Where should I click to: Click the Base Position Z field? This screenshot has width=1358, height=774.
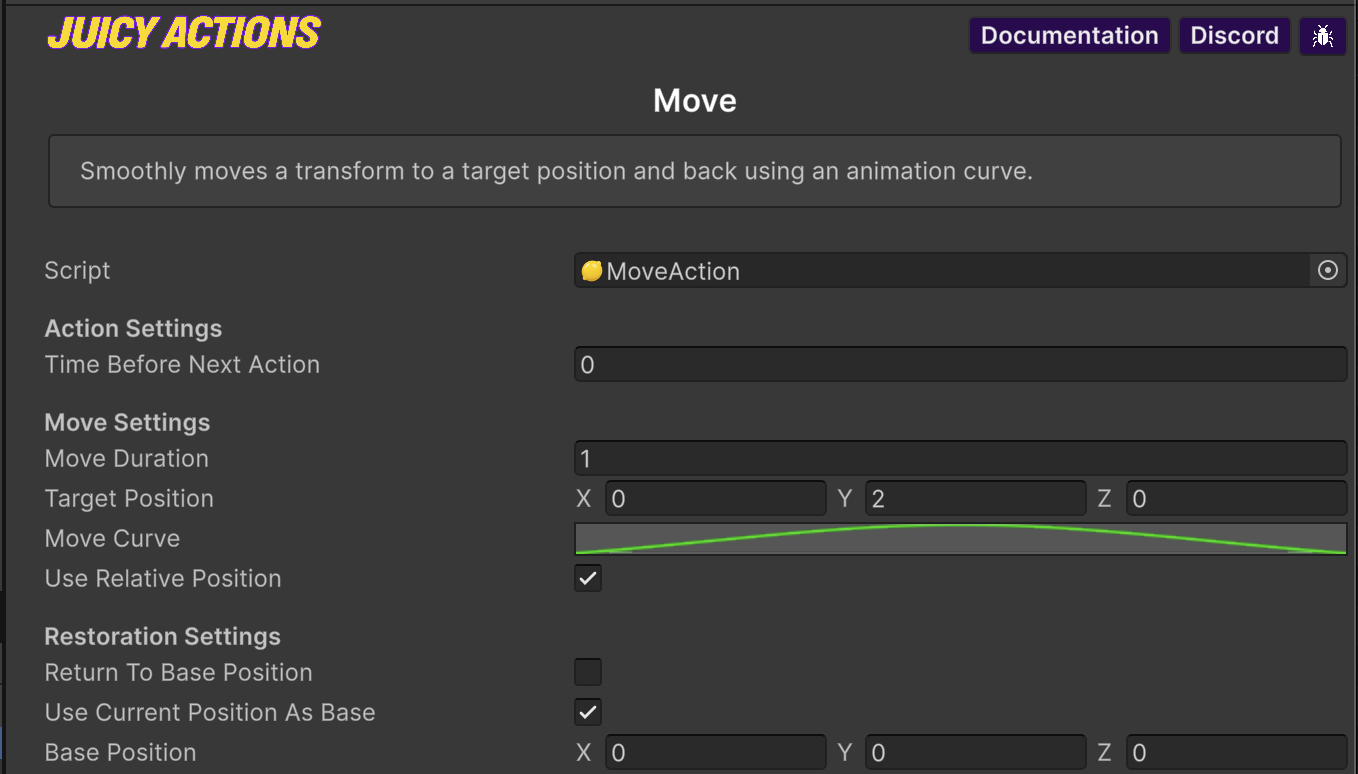(1236, 752)
